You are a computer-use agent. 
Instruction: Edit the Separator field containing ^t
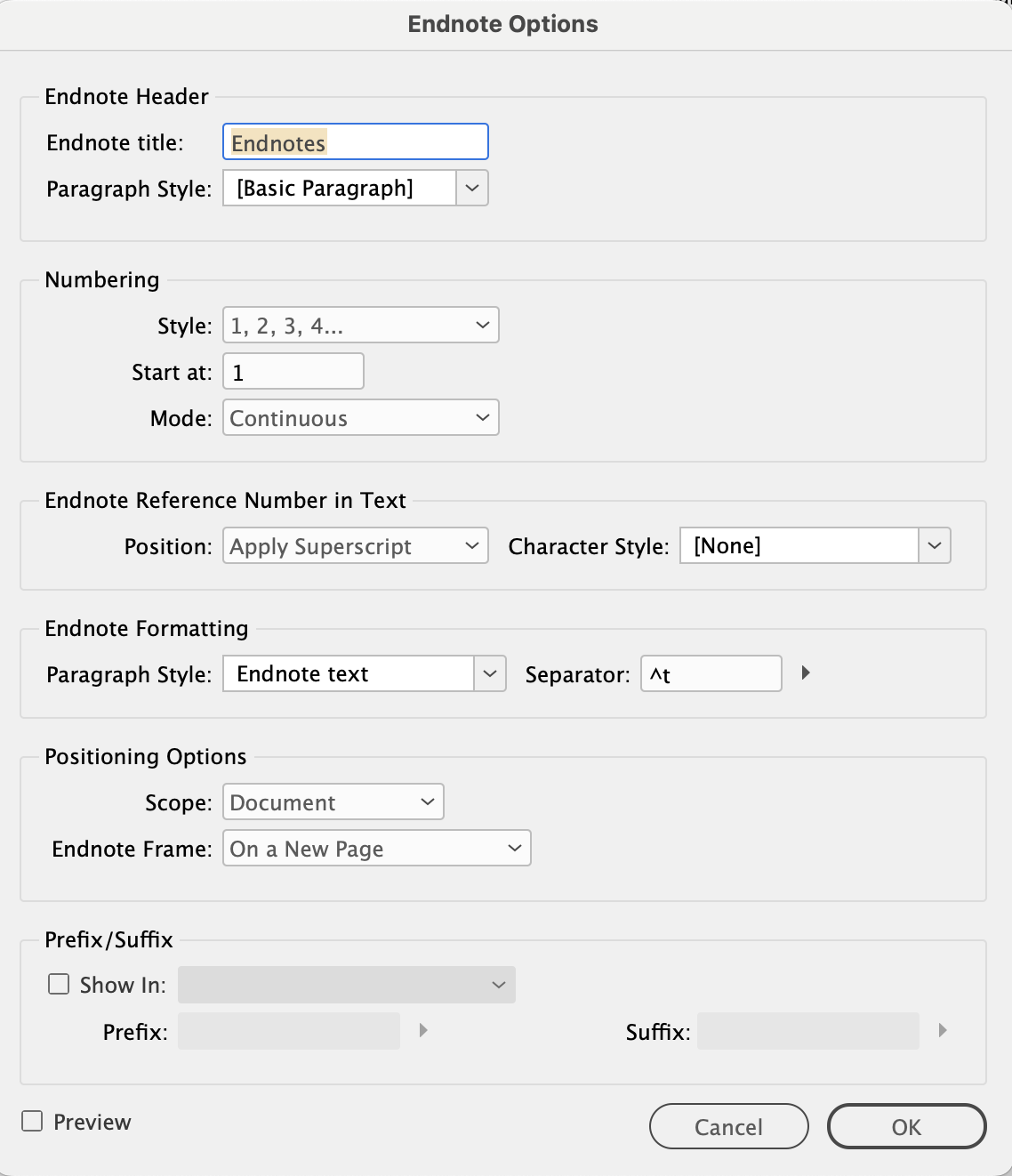711,673
